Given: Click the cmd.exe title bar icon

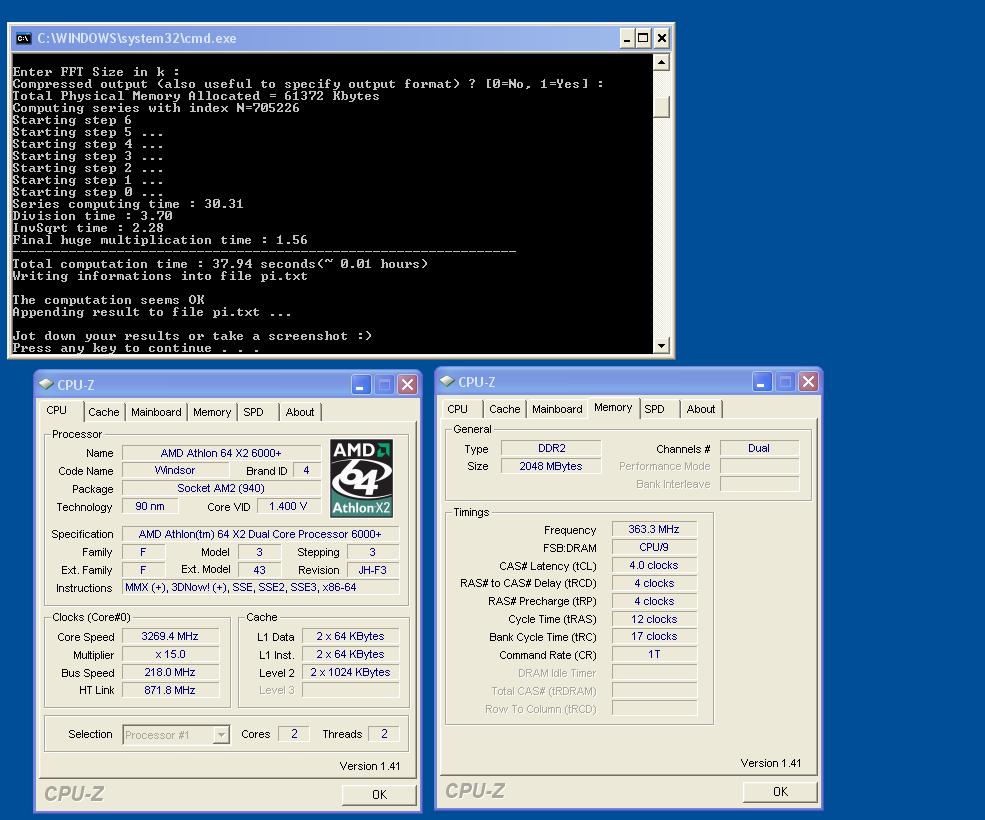Looking at the screenshot, I should 23,38.
